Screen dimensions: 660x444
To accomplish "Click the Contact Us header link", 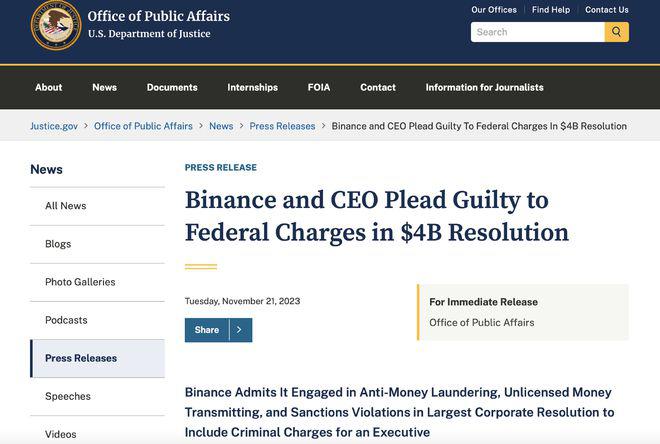I will 607,10.
